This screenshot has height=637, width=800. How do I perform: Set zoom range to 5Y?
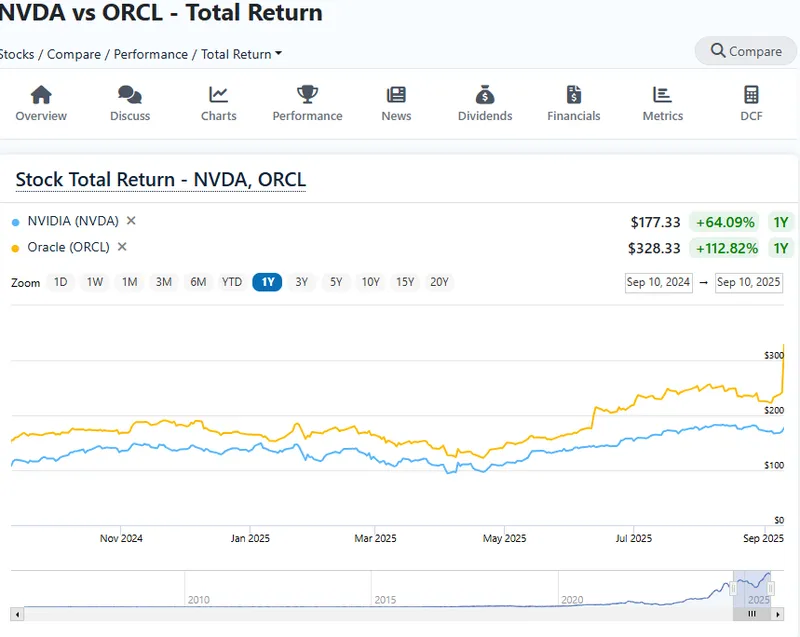tap(336, 282)
